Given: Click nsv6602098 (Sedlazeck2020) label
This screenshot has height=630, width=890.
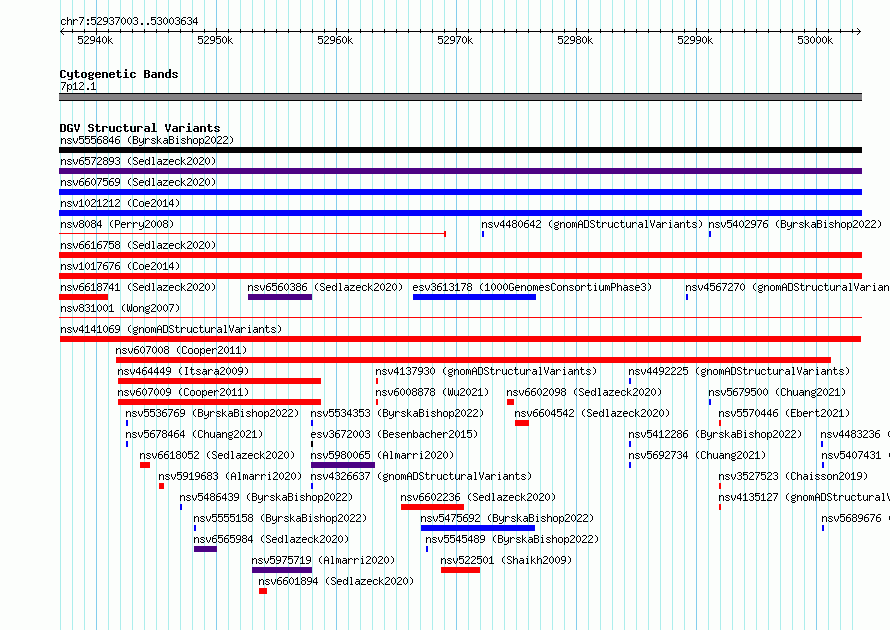Looking at the screenshot, I should coord(584,392).
